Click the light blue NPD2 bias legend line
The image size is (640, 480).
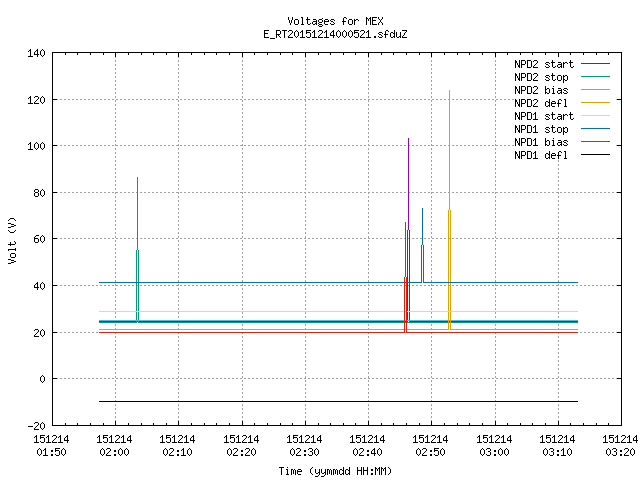595,90
